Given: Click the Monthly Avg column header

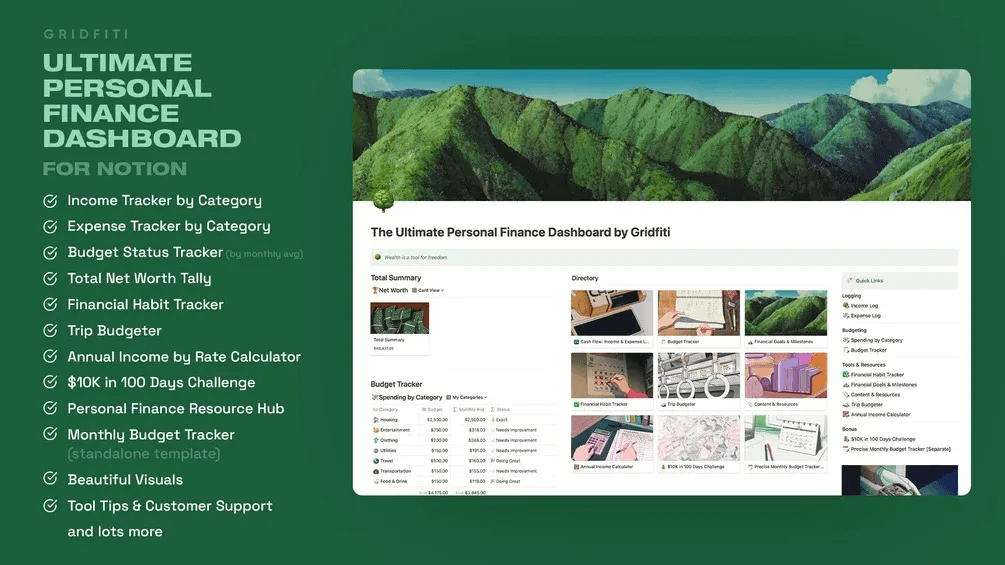Looking at the screenshot, I should (x=469, y=409).
